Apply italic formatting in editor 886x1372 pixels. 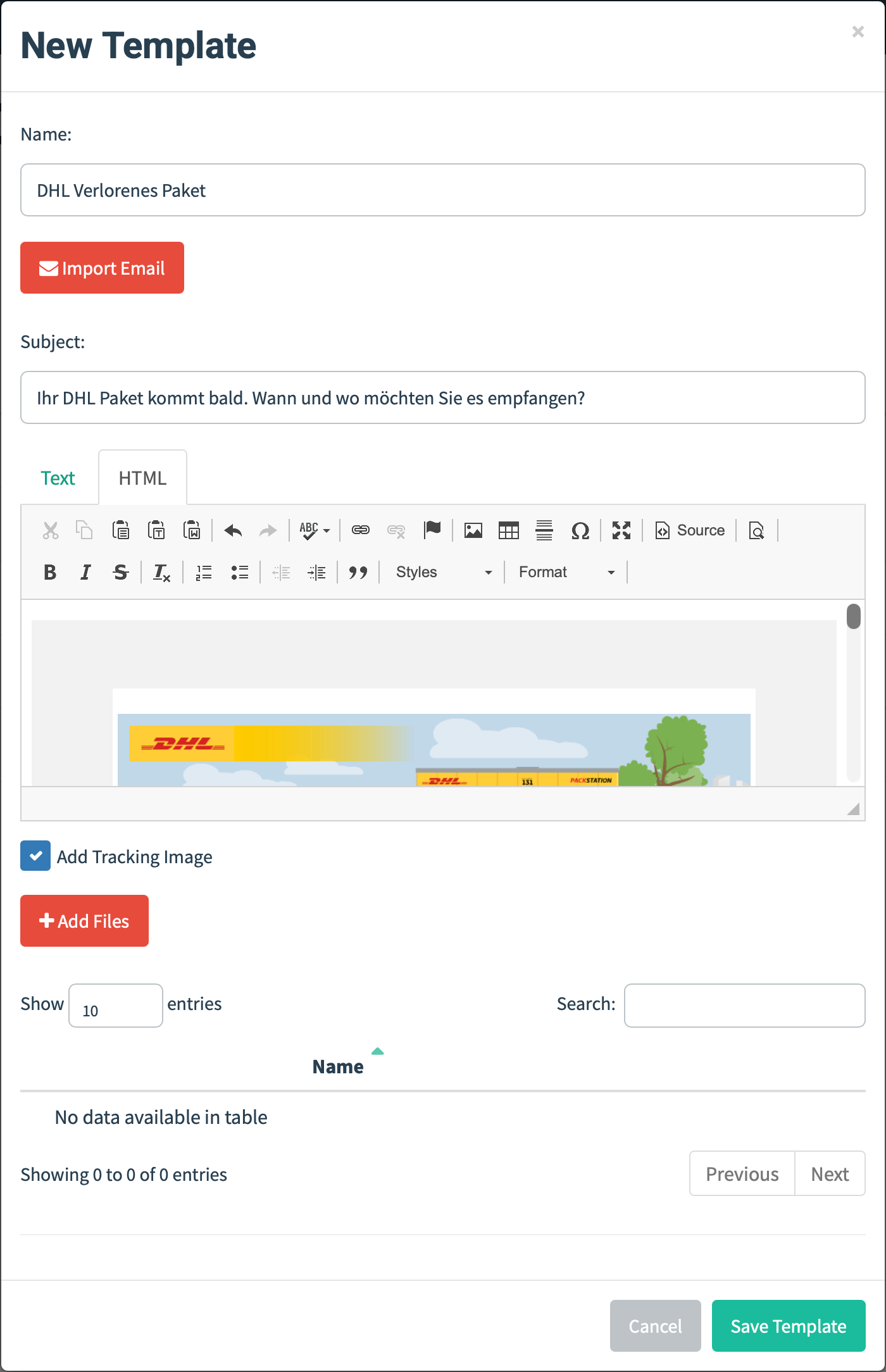85,572
